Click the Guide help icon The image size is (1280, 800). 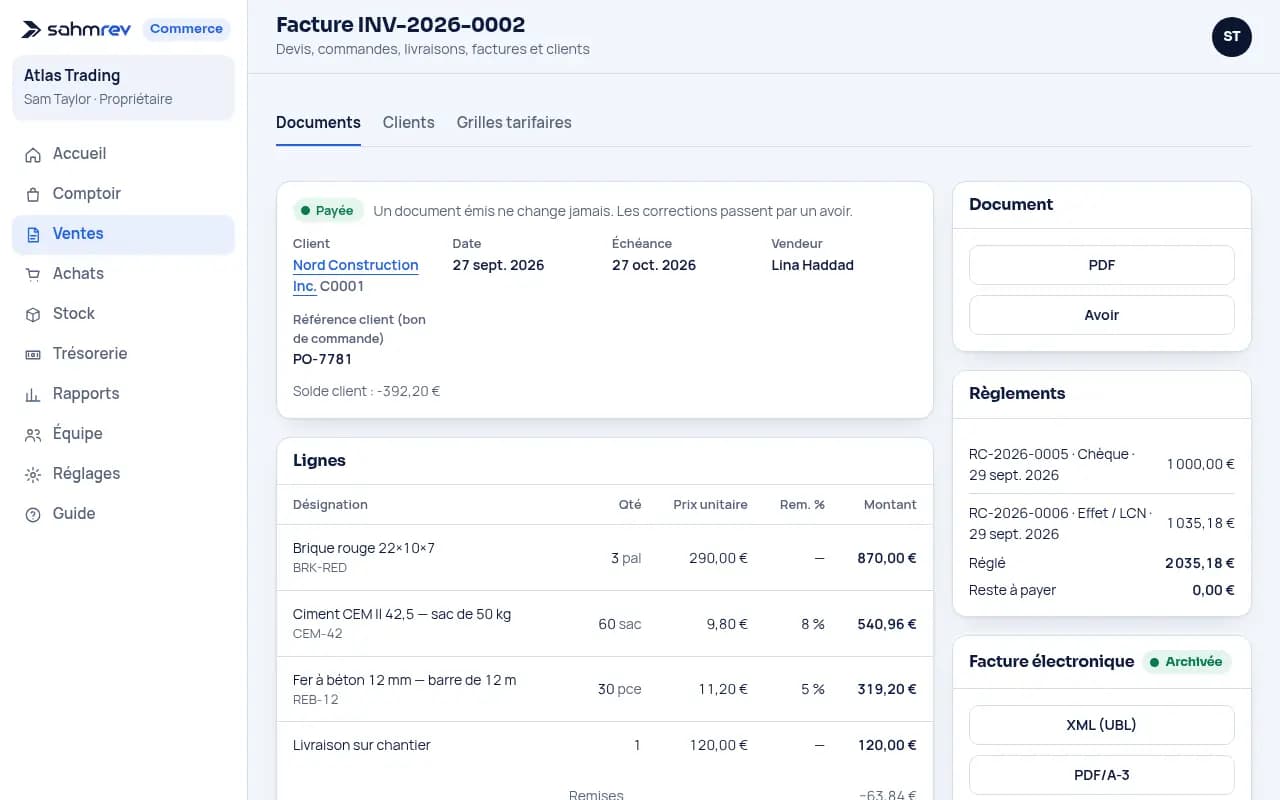click(x=33, y=514)
